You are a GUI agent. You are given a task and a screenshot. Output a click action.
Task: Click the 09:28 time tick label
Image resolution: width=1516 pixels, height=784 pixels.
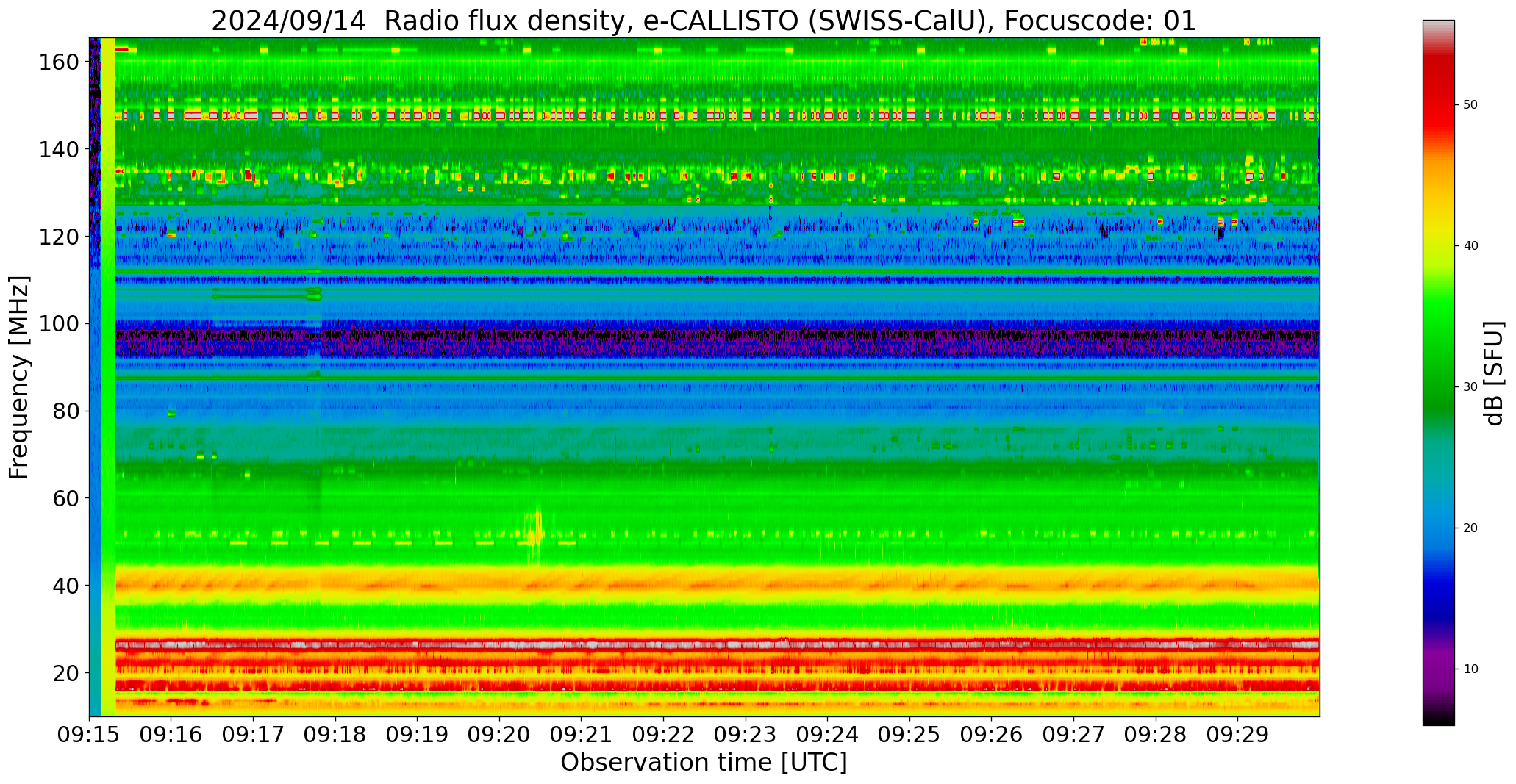tap(1155, 735)
